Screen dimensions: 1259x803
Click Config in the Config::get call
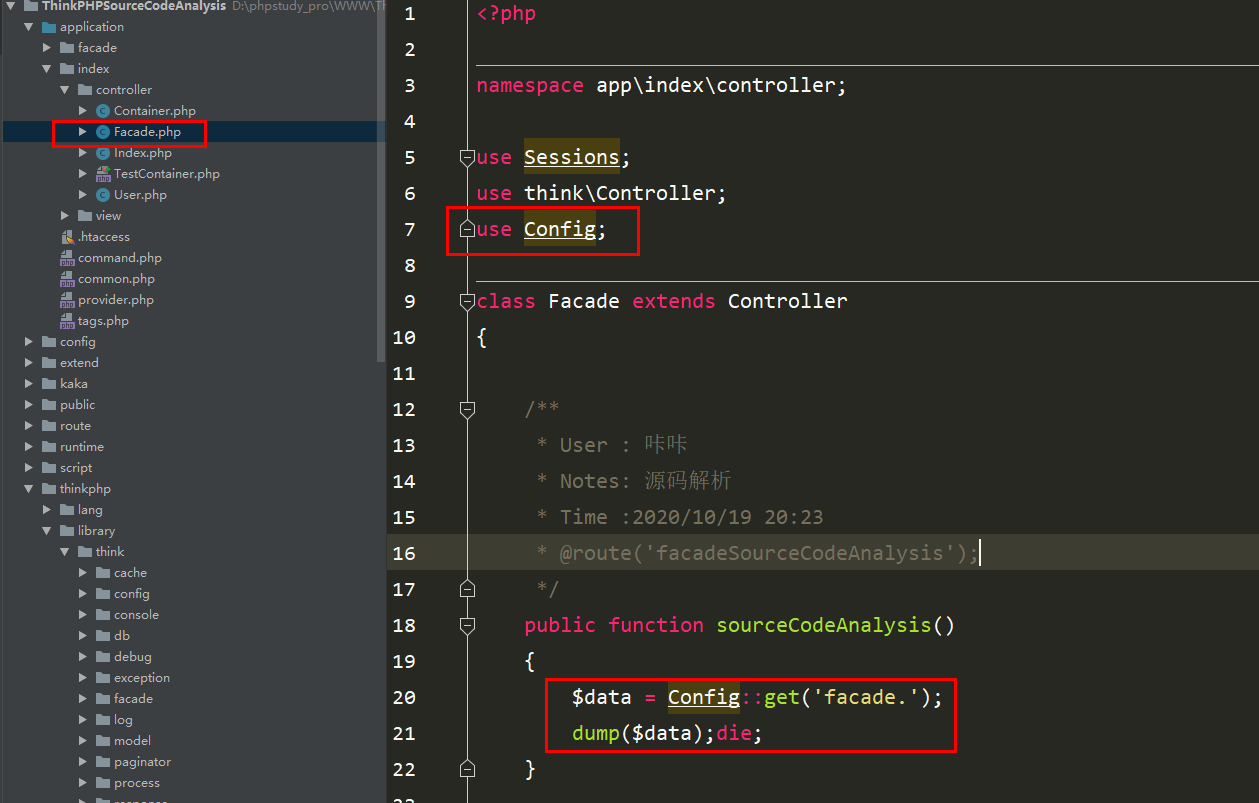(x=704, y=697)
